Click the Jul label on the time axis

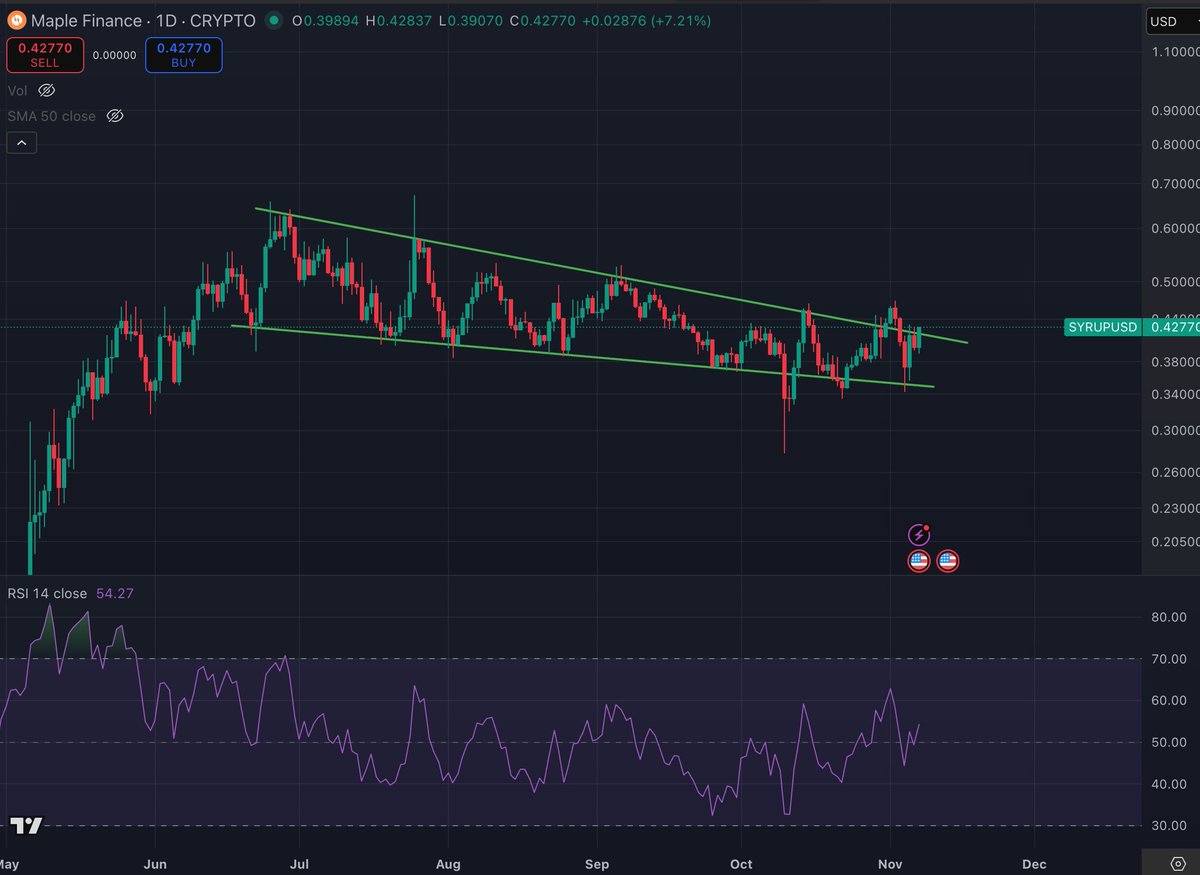[300, 863]
